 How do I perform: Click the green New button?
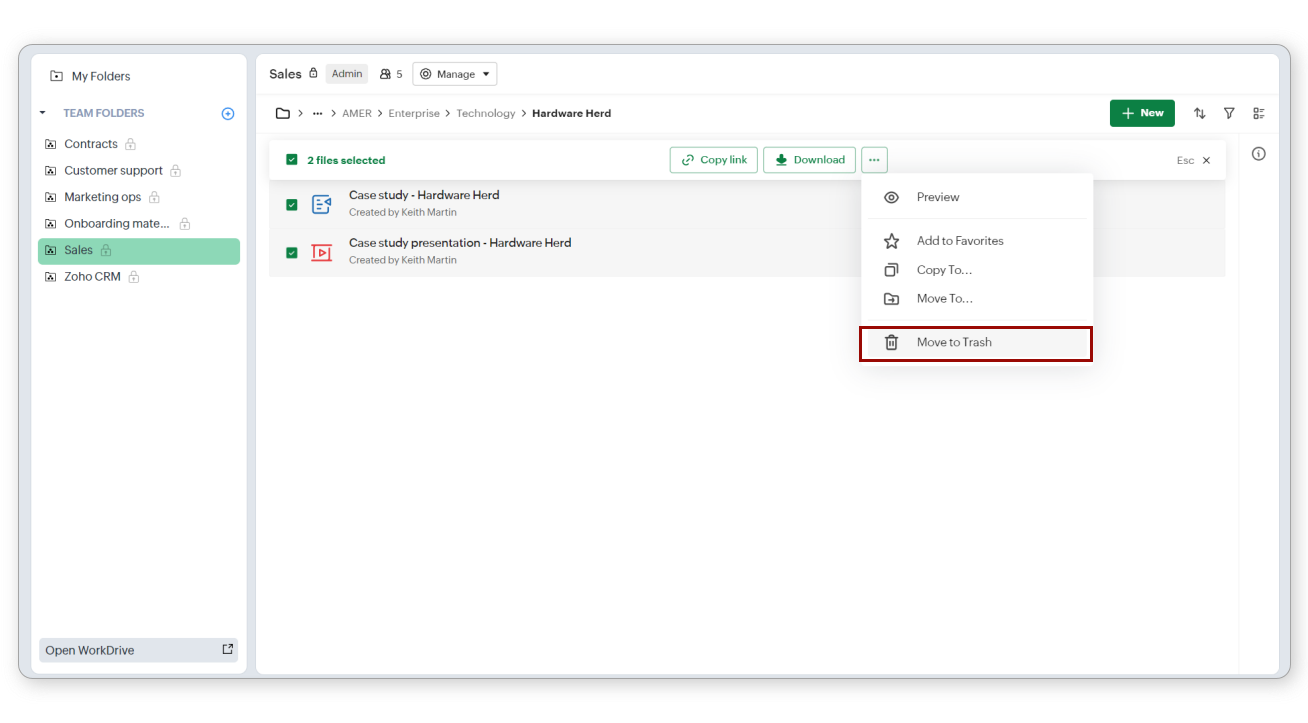pyautogui.click(x=1141, y=113)
